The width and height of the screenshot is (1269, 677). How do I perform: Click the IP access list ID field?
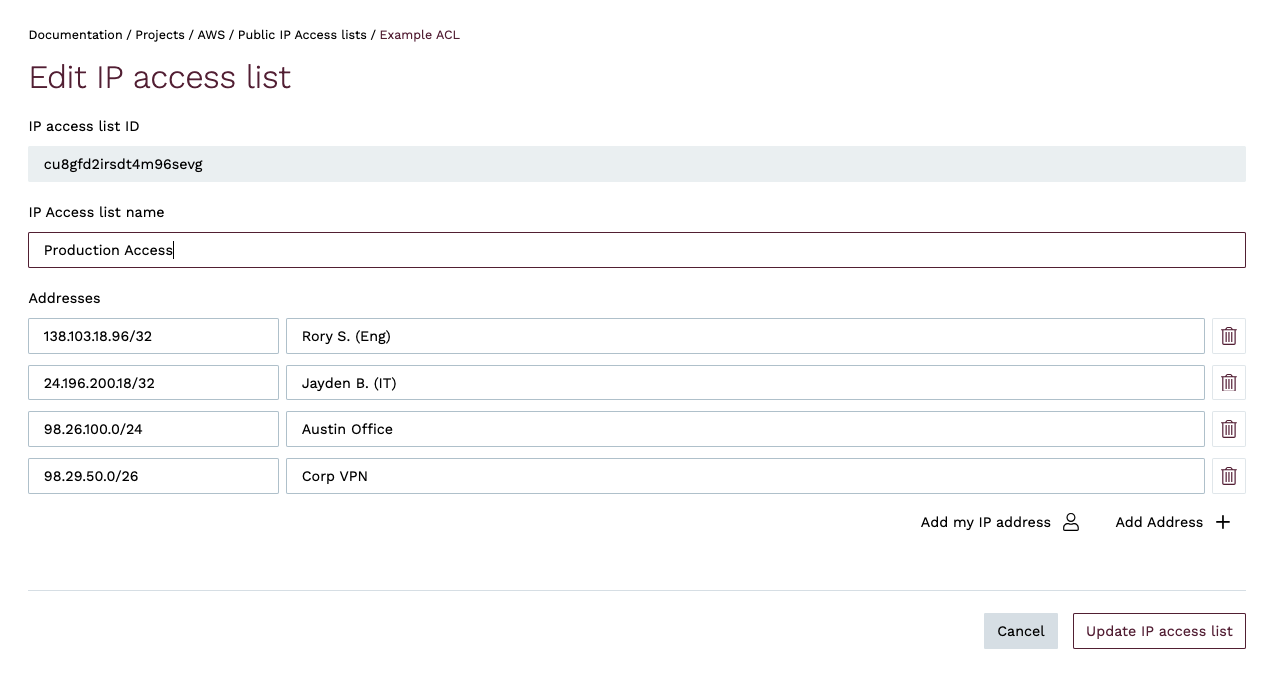[636, 163]
